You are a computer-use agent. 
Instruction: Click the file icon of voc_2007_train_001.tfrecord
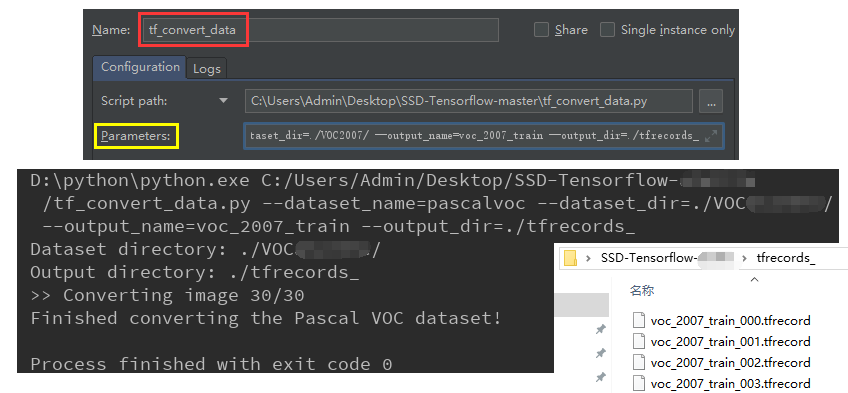[639, 342]
